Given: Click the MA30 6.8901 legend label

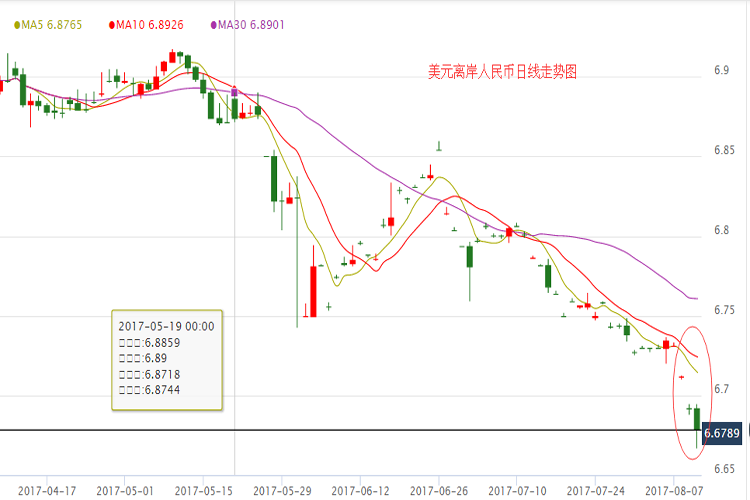Looking at the screenshot, I should pyautogui.click(x=251, y=24).
